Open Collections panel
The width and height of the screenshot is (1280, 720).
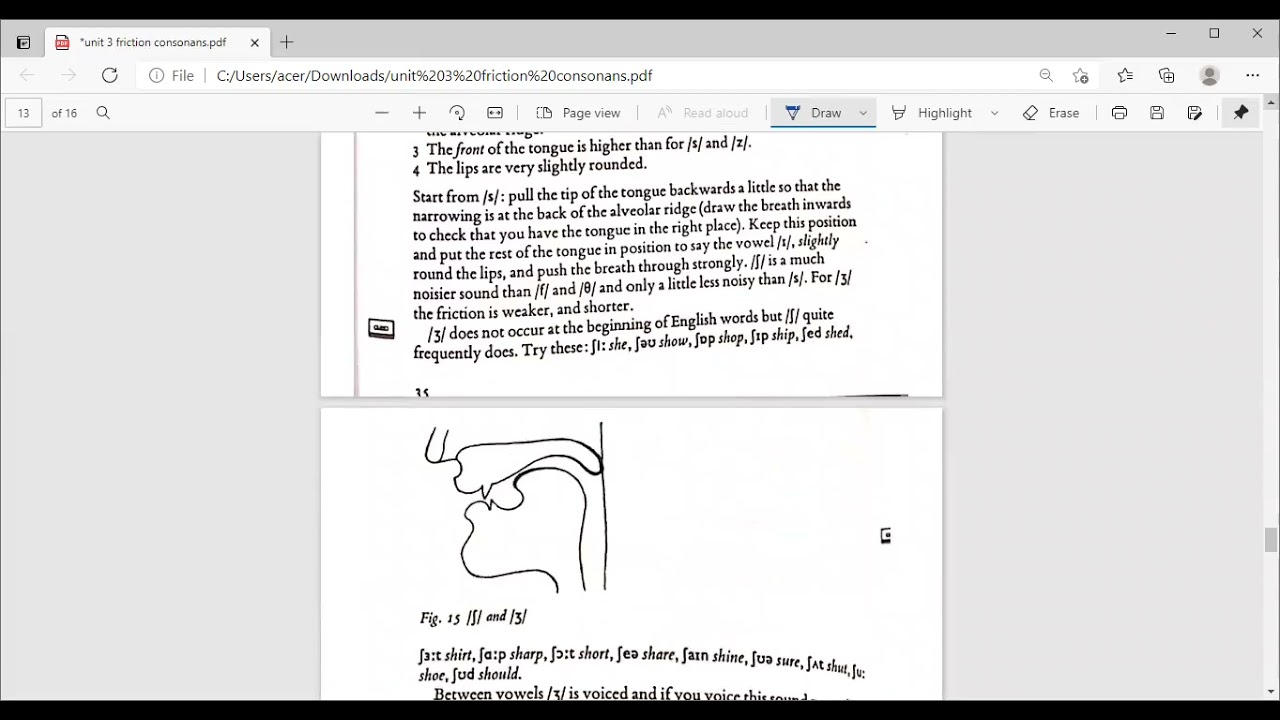pos(1167,75)
